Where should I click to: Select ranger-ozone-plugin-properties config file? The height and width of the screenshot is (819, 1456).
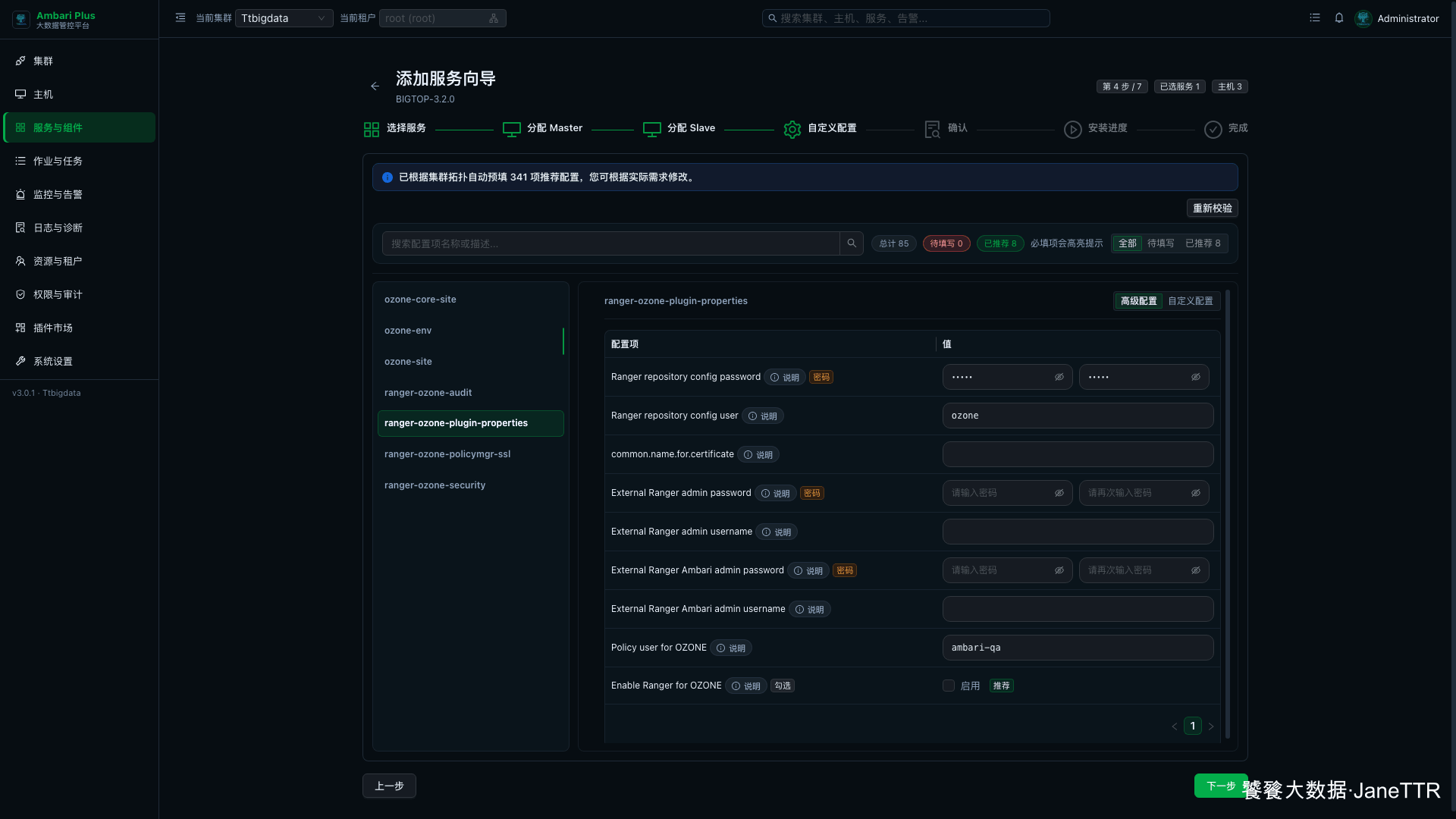470,423
